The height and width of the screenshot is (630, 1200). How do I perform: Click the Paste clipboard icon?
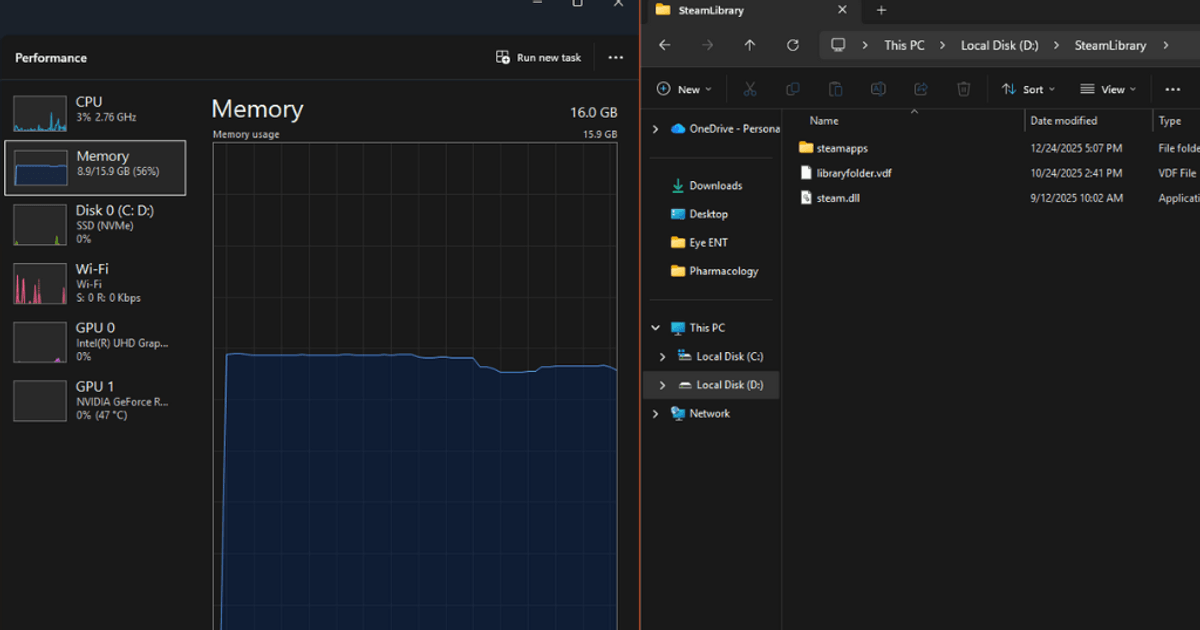tap(836, 89)
